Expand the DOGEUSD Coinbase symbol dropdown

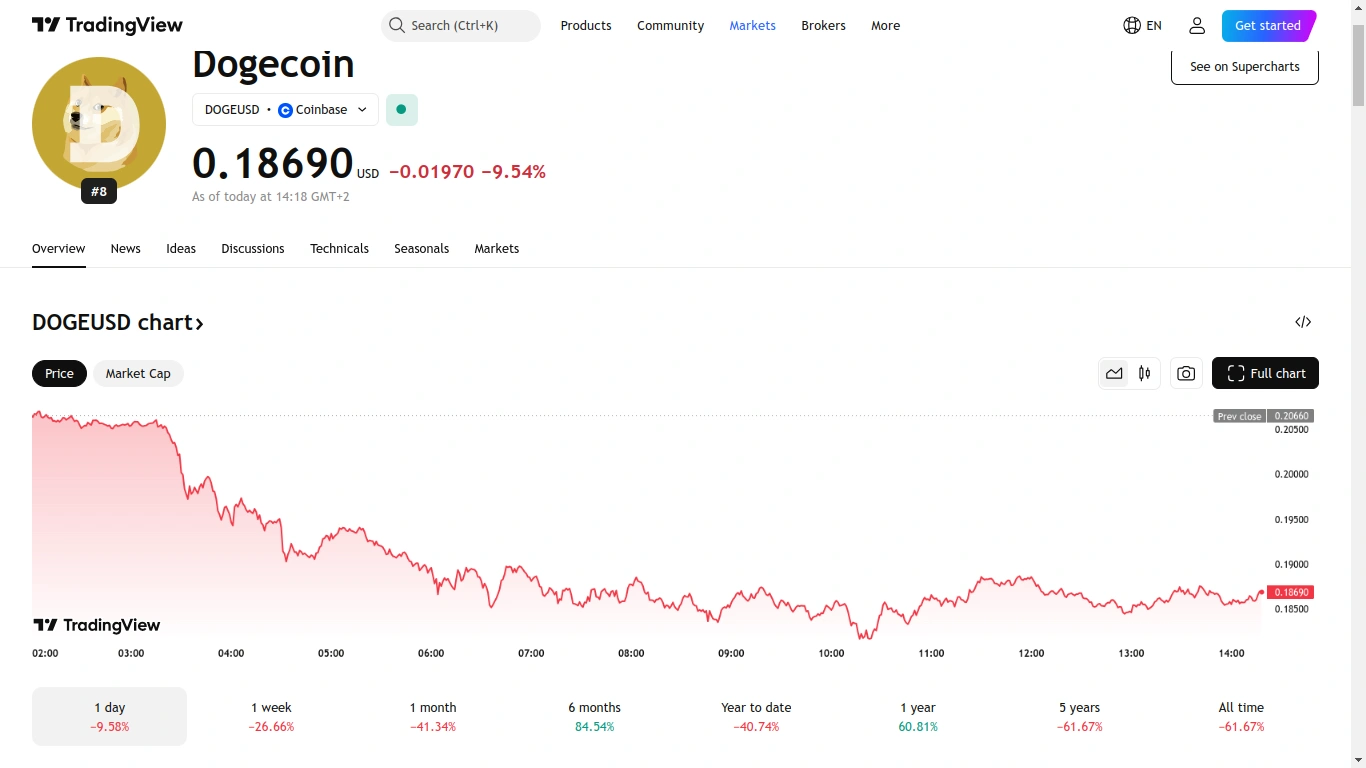point(285,110)
